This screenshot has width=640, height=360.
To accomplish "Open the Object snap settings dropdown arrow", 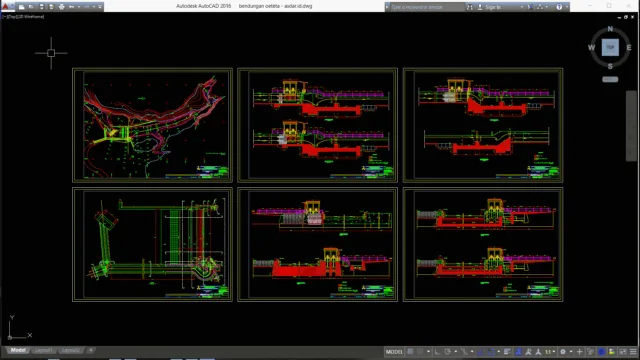I will [x=499, y=352].
